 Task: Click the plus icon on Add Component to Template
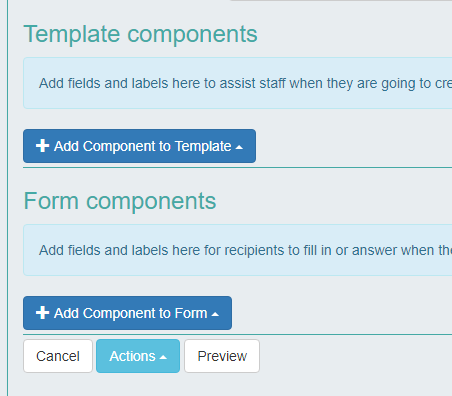pos(42,146)
